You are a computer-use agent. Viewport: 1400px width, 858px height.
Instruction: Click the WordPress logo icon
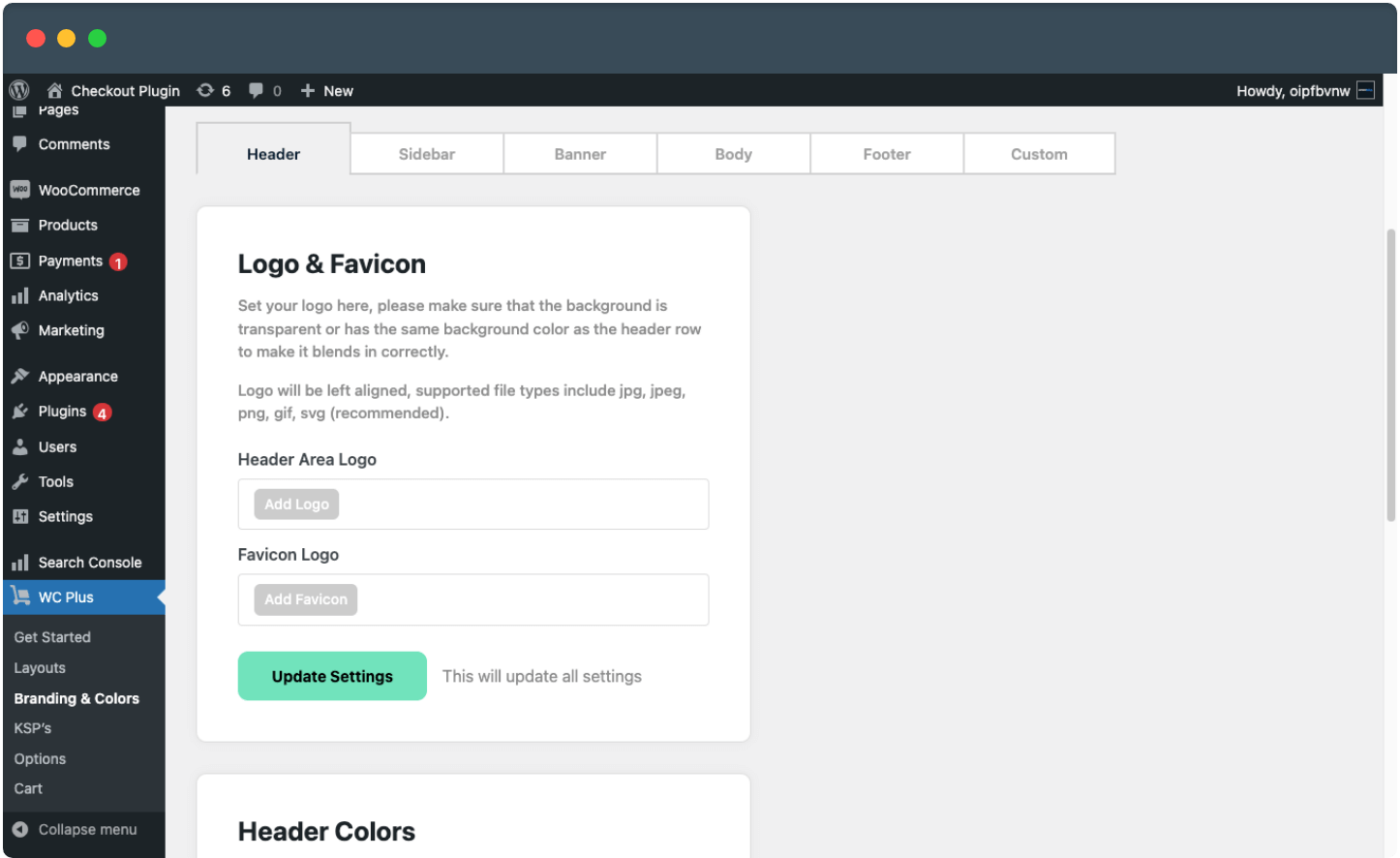coord(19,90)
